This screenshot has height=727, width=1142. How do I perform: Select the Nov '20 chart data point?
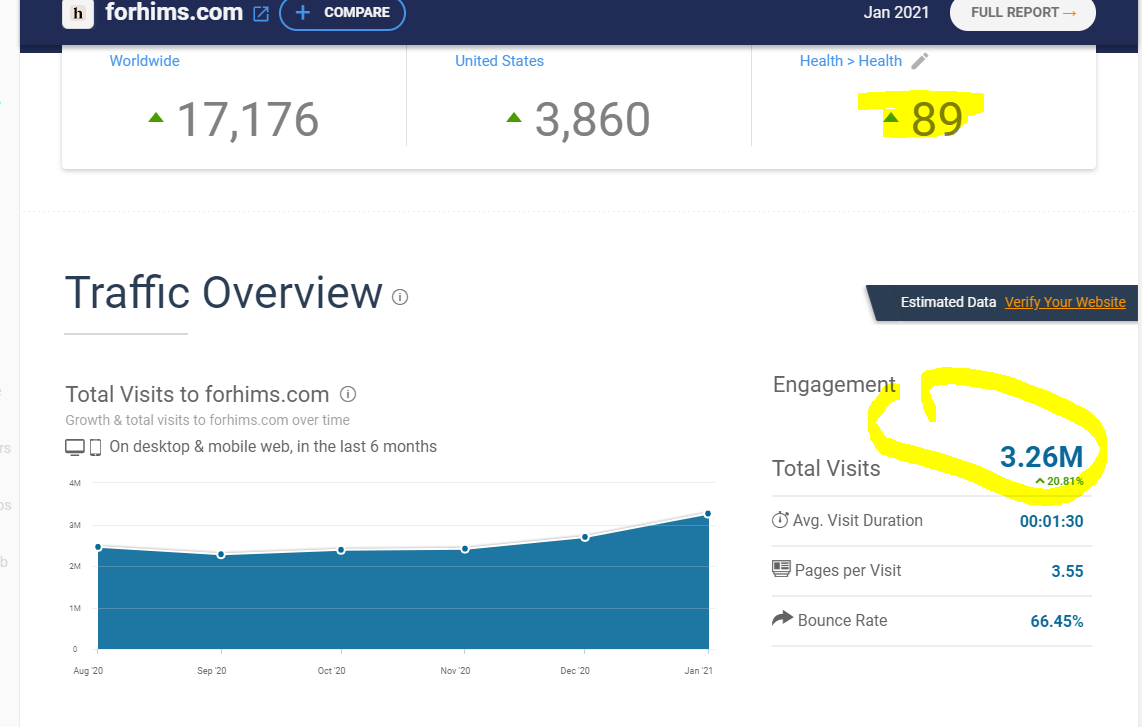(x=465, y=549)
